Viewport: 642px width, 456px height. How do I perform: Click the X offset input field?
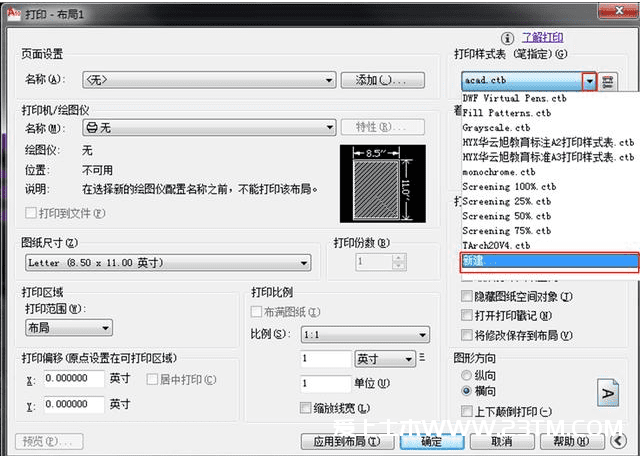[74, 379]
